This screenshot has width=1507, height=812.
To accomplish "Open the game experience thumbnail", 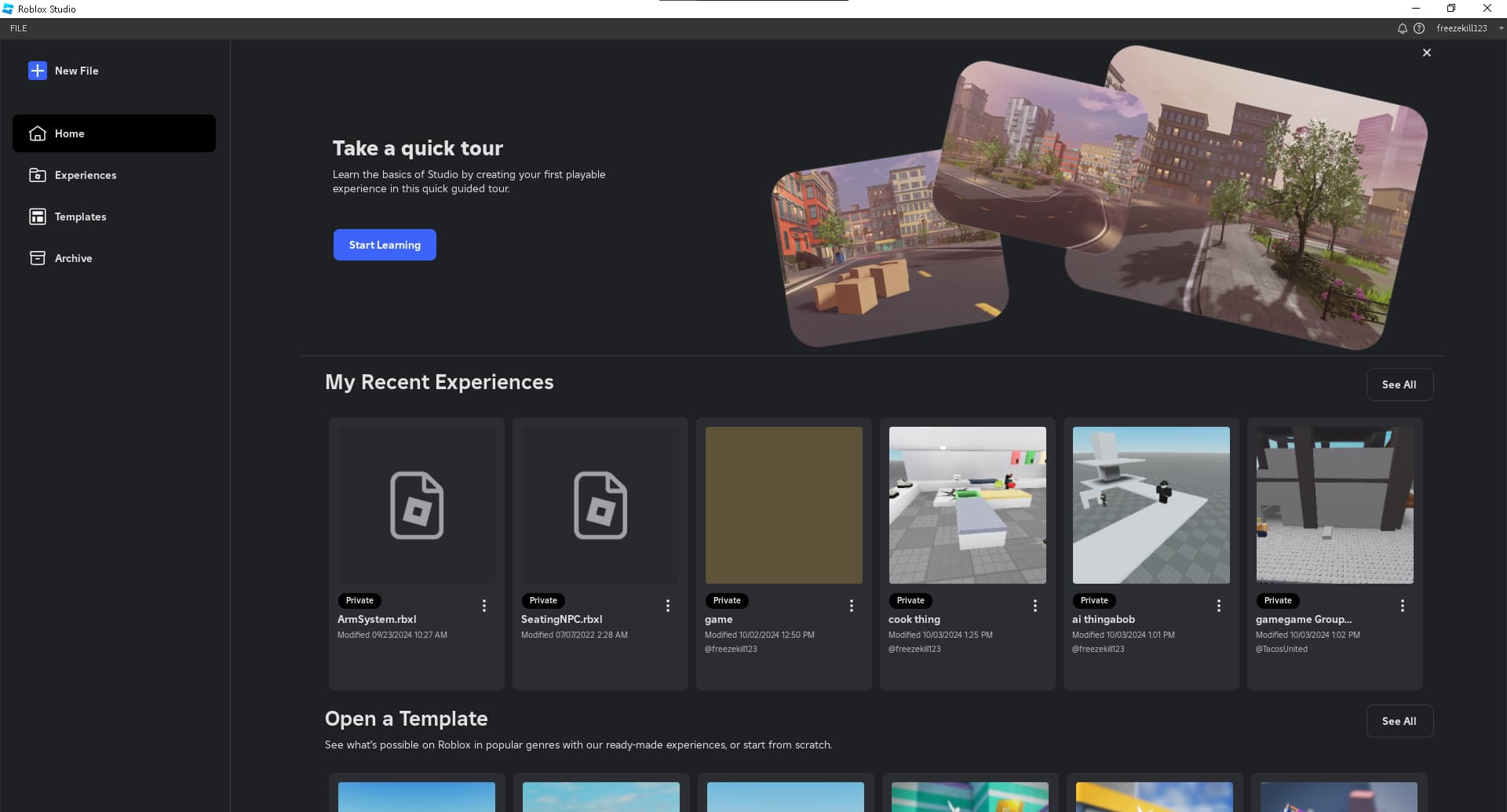I will [x=783, y=505].
